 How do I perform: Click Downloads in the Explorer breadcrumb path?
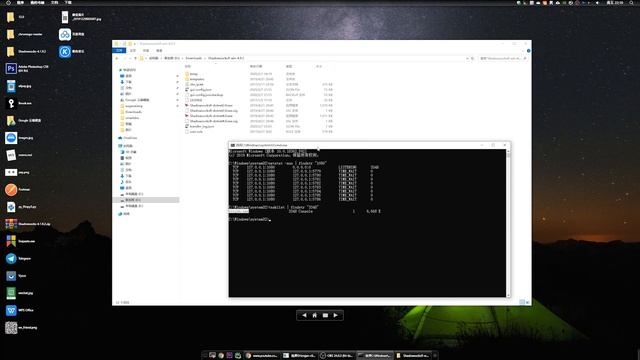[x=193, y=58]
